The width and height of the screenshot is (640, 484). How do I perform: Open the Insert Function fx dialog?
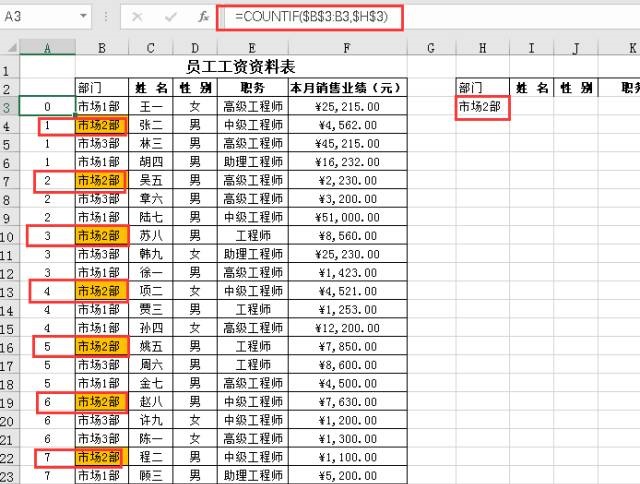click(x=204, y=17)
